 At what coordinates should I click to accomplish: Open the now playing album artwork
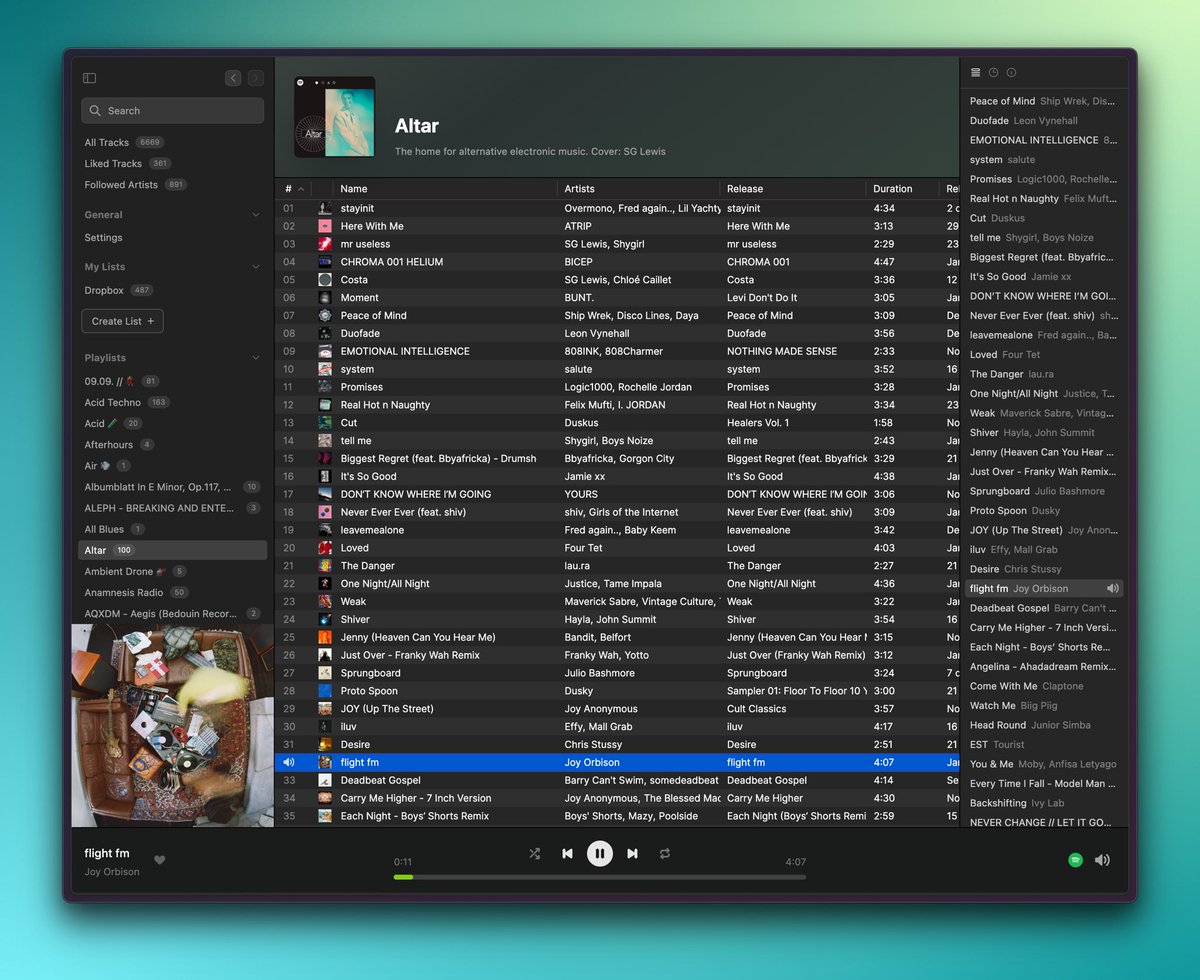point(172,725)
